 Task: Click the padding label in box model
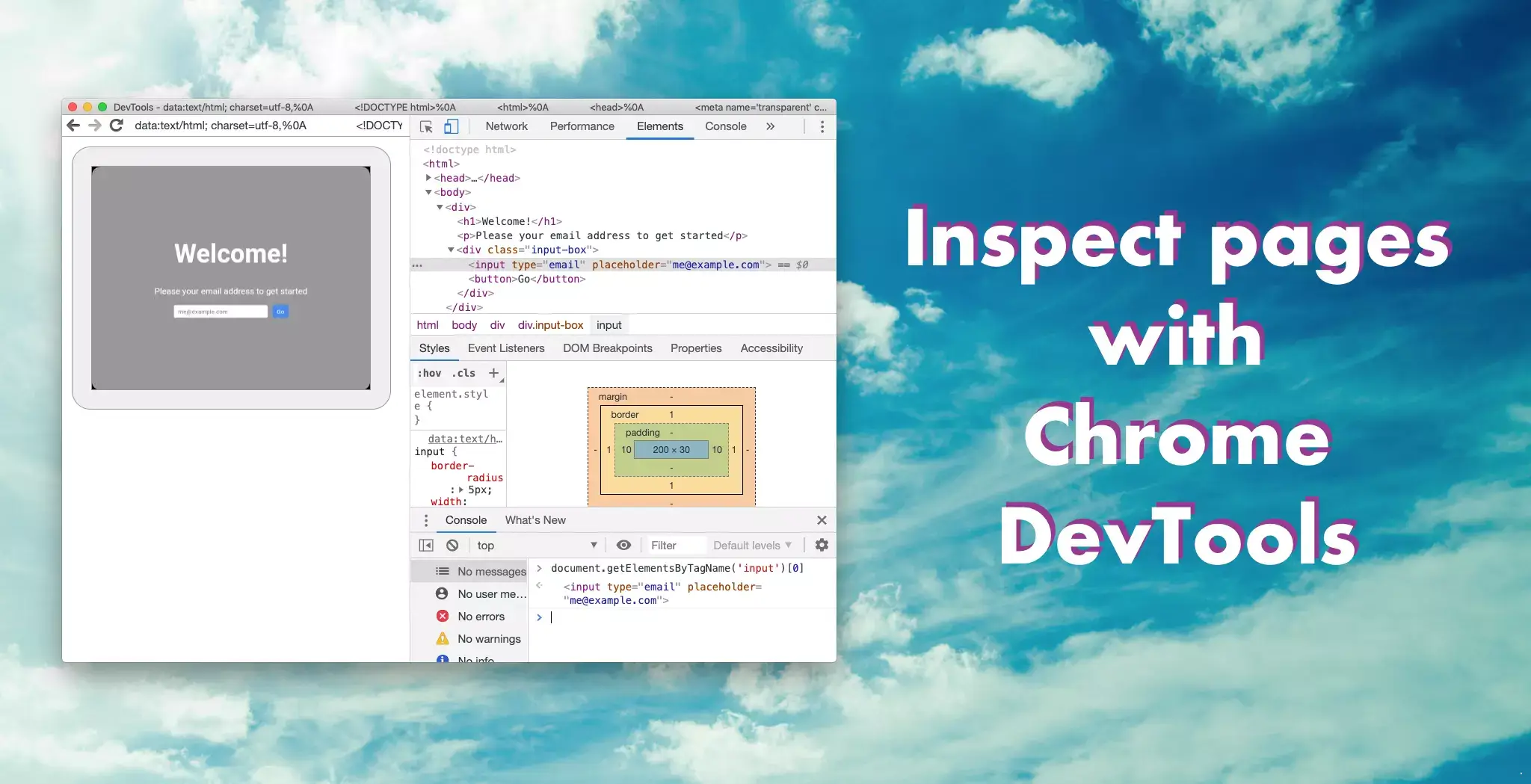[643, 432]
